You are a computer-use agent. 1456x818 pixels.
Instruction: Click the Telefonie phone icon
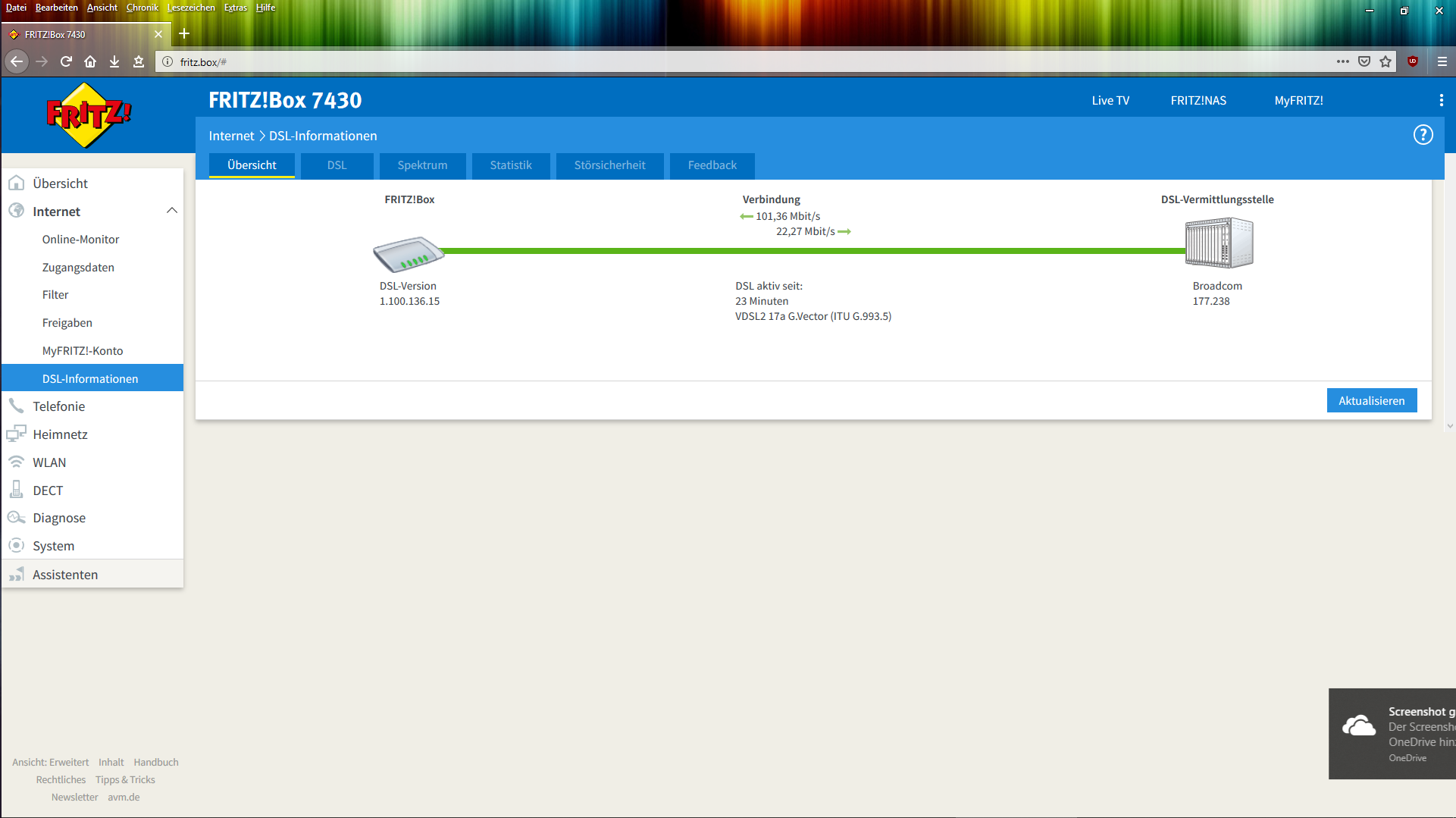click(16, 406)
